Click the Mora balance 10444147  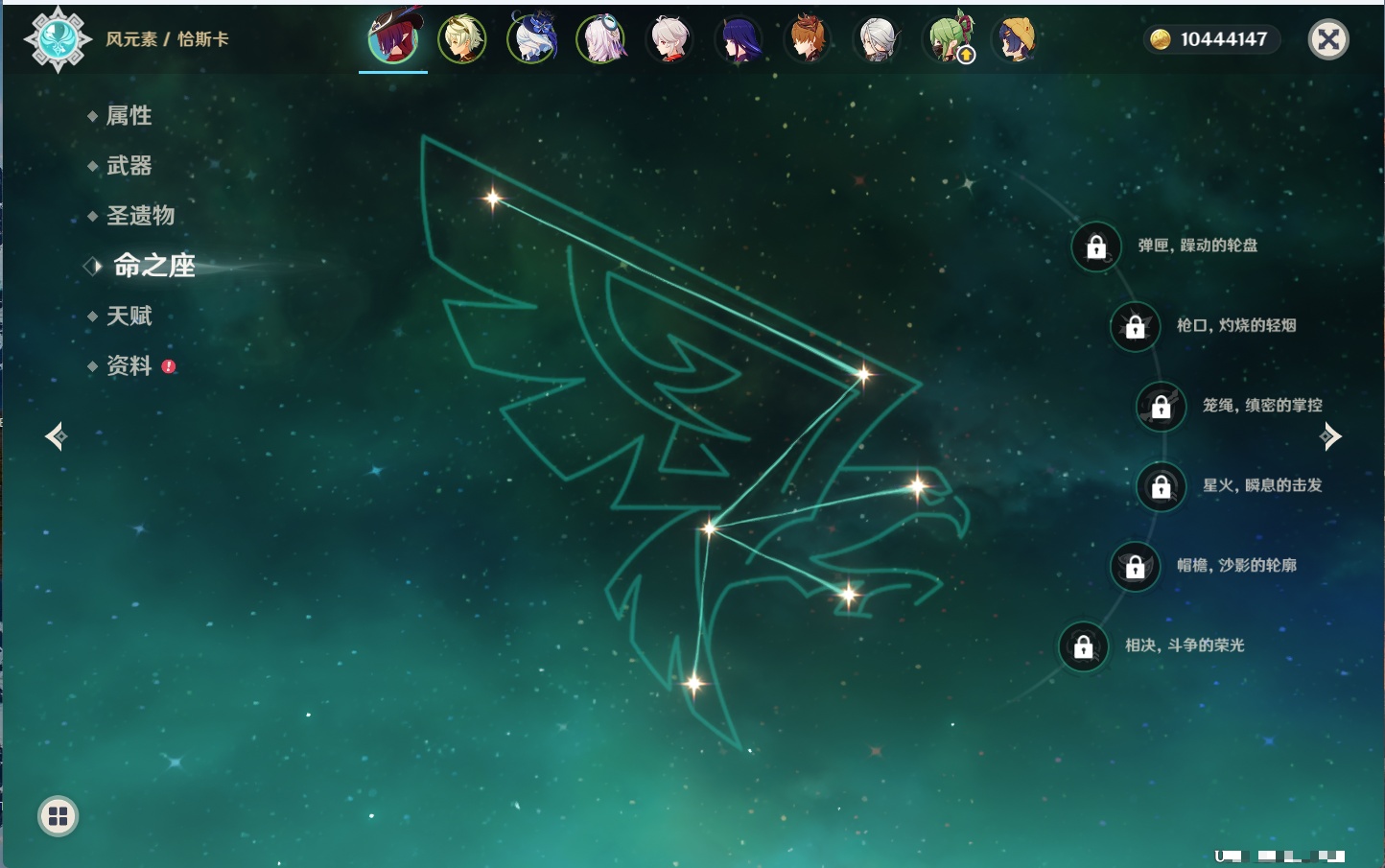1224,39
